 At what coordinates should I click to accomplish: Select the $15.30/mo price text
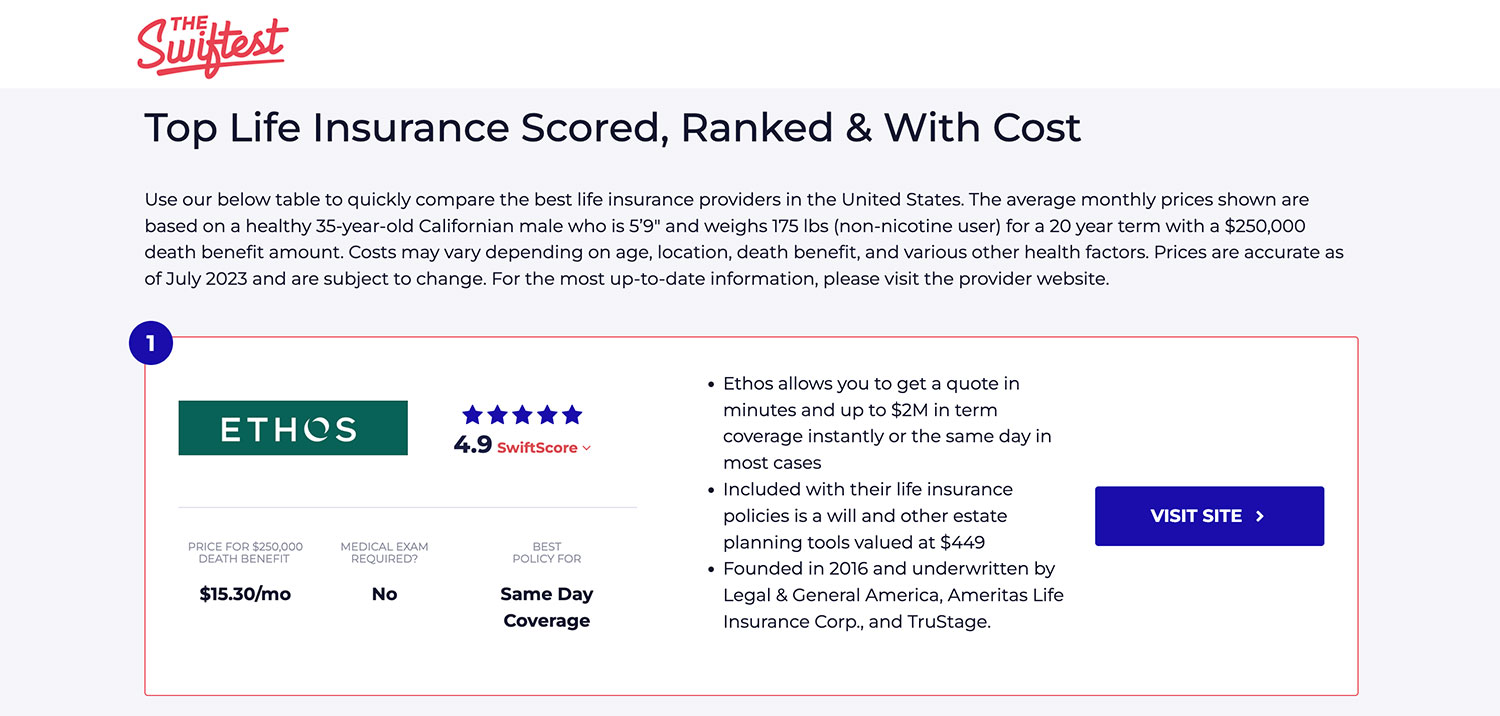point(245,593)
